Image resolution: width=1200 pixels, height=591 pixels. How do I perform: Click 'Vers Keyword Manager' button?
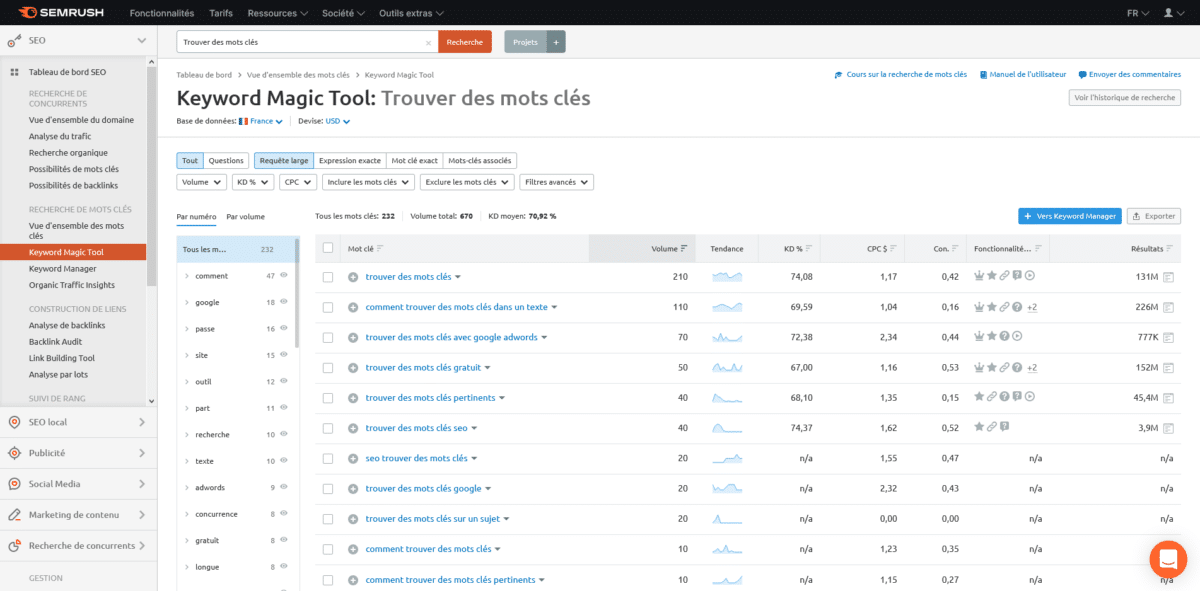click(1069, 216)
